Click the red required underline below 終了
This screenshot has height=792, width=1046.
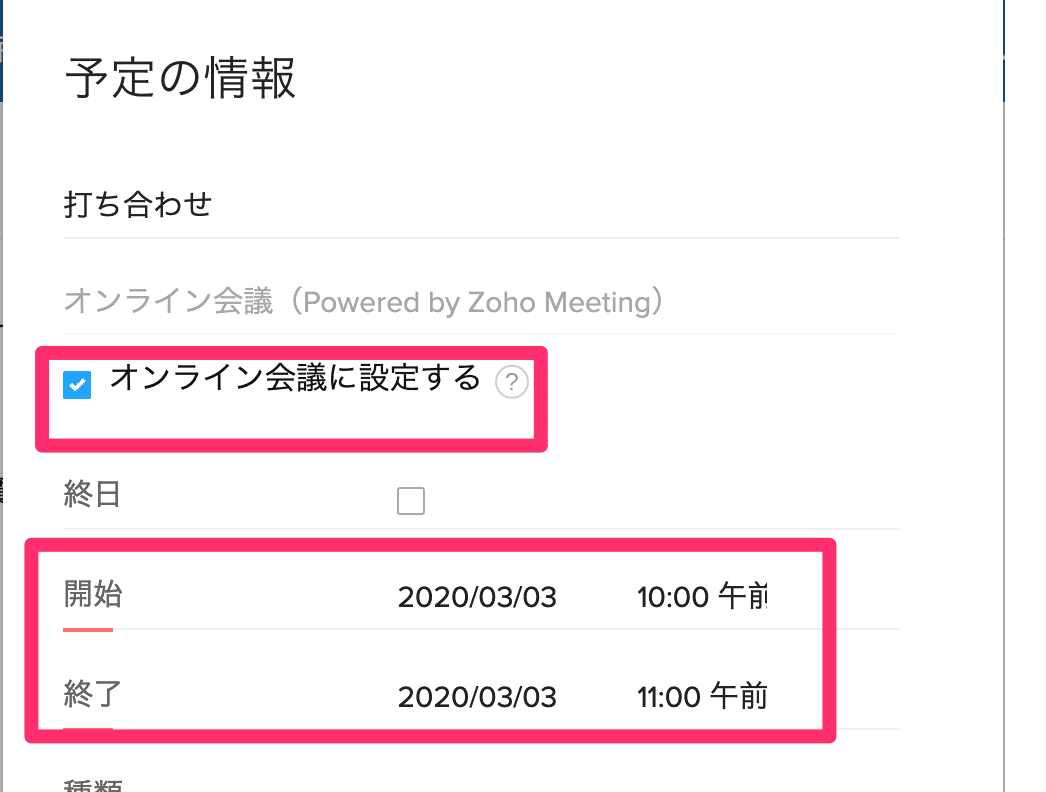pyautogui.click(x=88, y=729)
